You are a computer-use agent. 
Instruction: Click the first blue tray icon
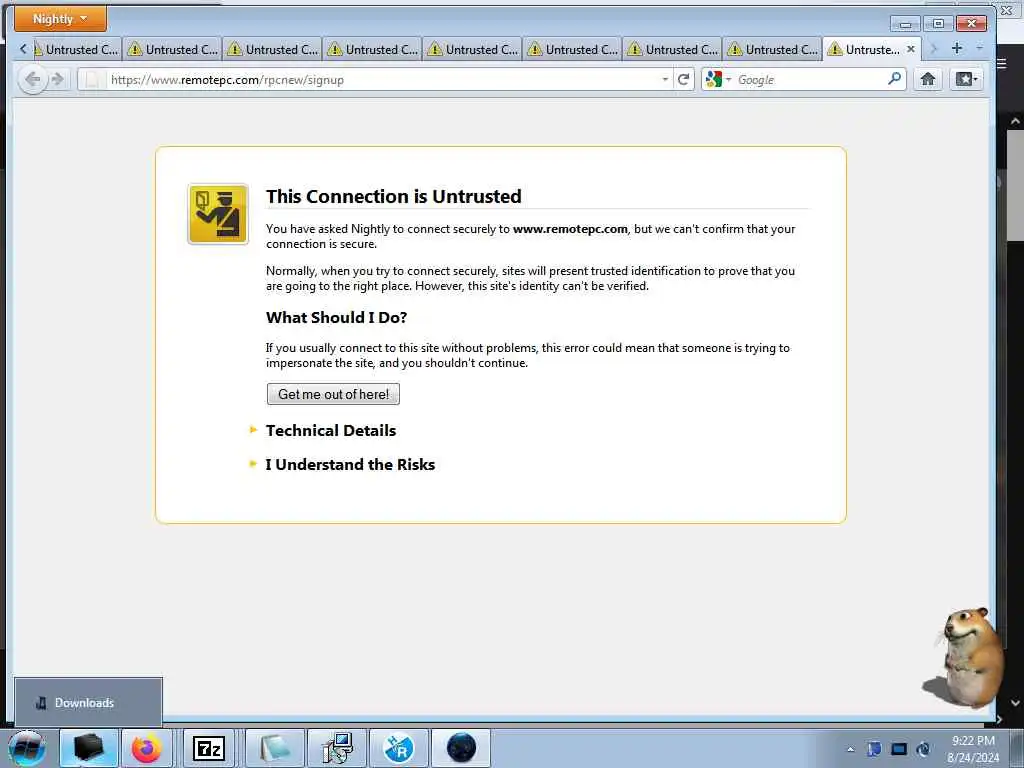pos(874,749)
